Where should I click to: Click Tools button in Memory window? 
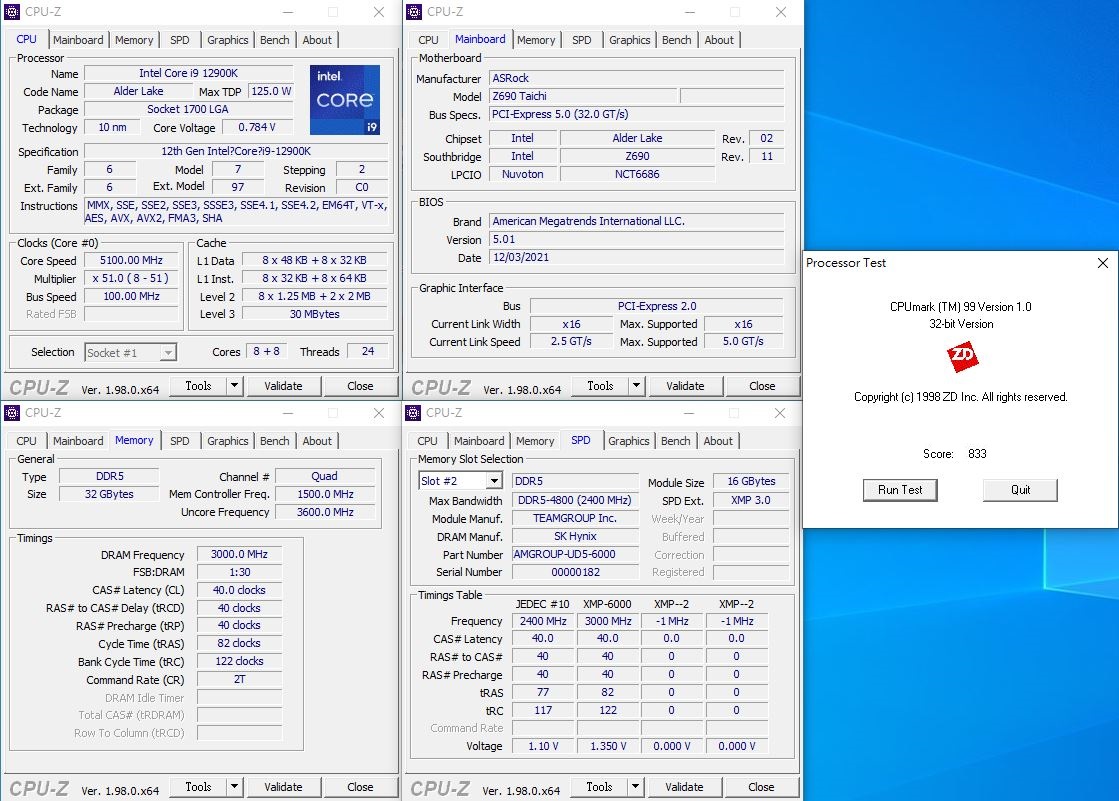tap(198, 787)
